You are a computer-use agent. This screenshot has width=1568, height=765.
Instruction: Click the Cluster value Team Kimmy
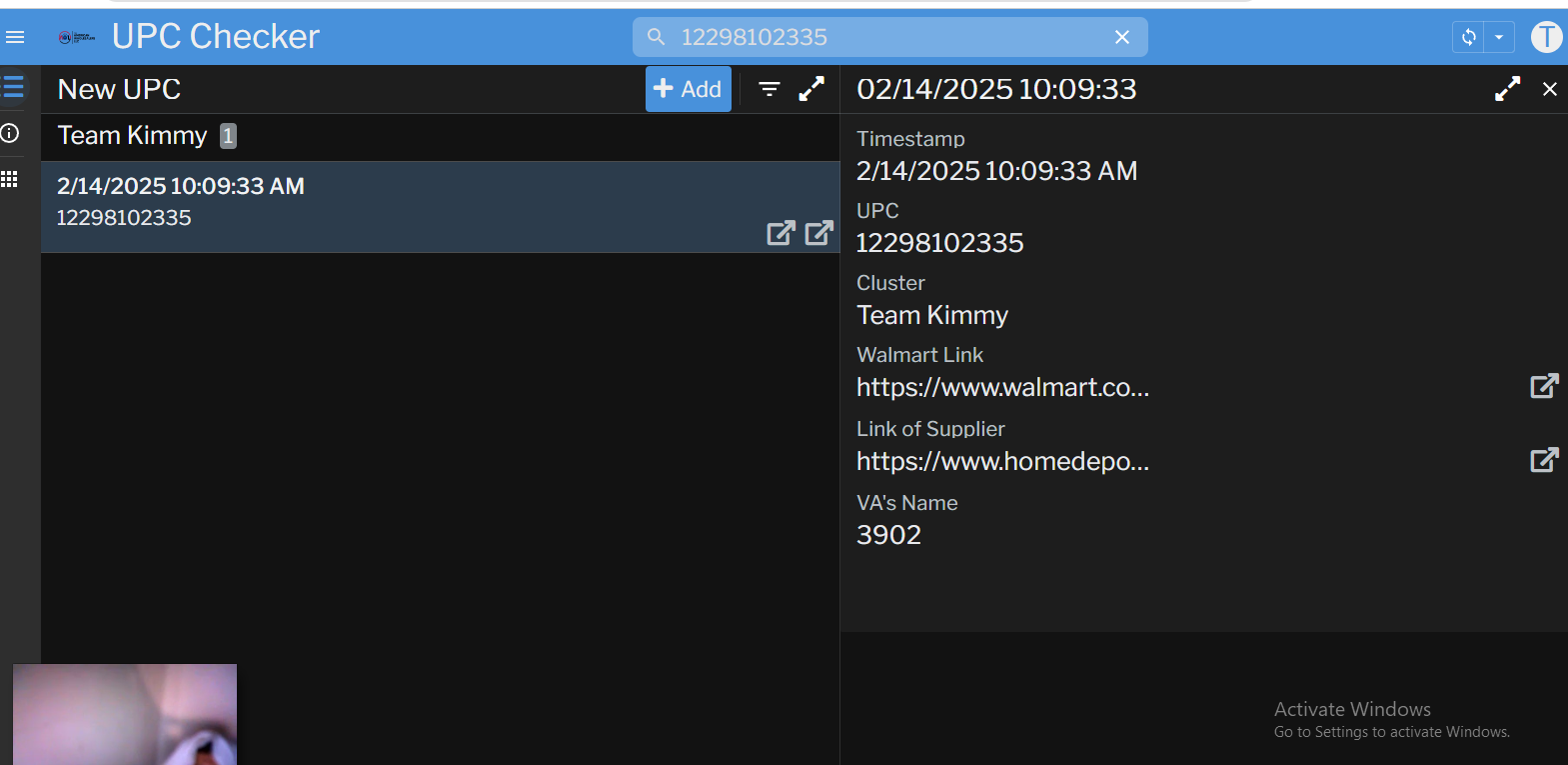coord(932,315)
